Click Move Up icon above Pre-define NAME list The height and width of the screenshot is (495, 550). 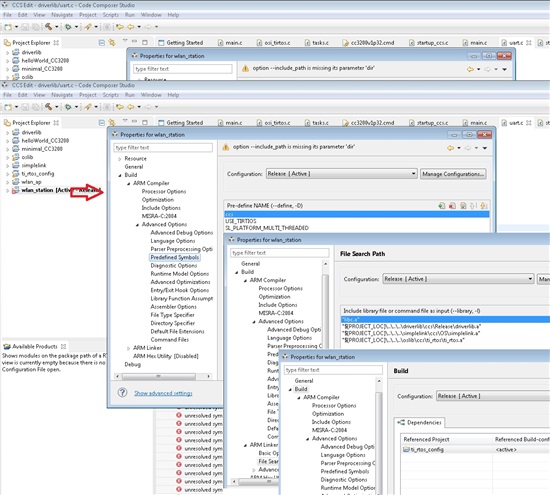(x=473, y=206)
